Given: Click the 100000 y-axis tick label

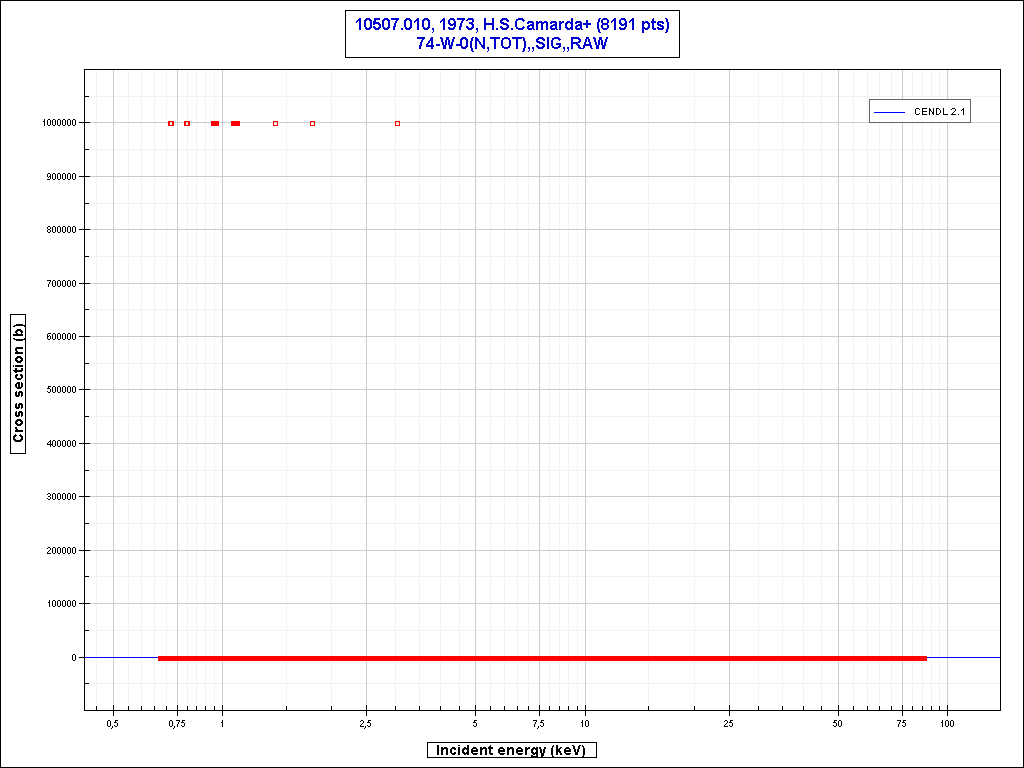Looking at the screenshot, I should pos(60,604).
